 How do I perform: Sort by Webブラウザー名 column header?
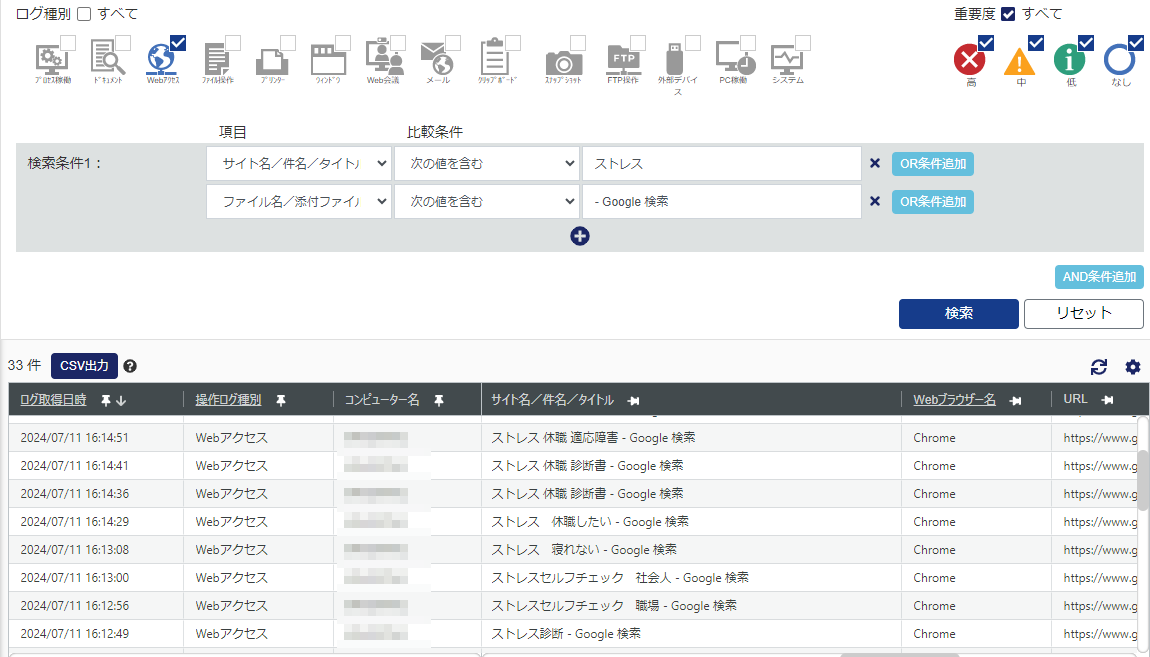(954, 400)
